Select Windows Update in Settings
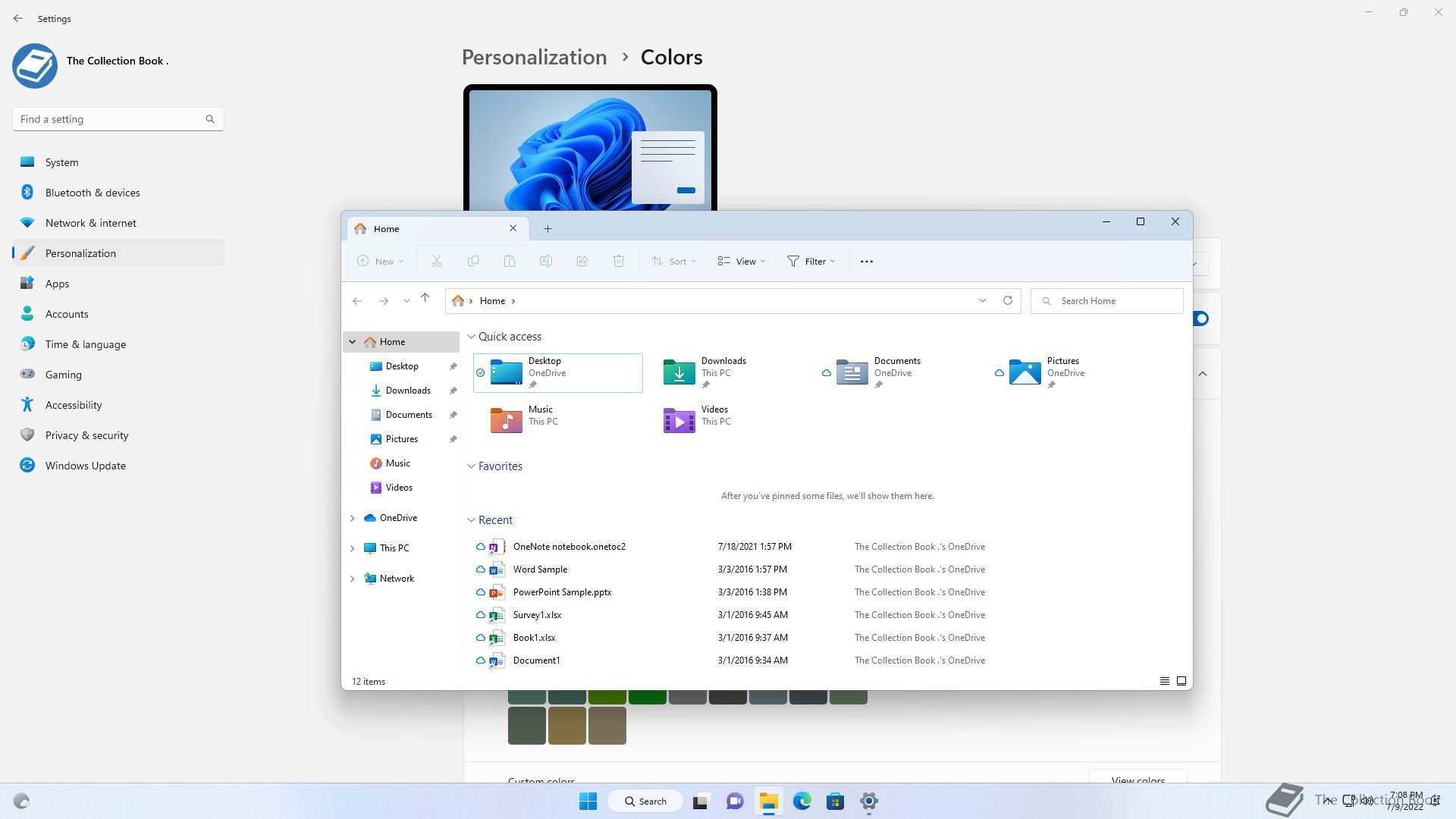This screenshot has height=819, width=1456. coord(118,466)
